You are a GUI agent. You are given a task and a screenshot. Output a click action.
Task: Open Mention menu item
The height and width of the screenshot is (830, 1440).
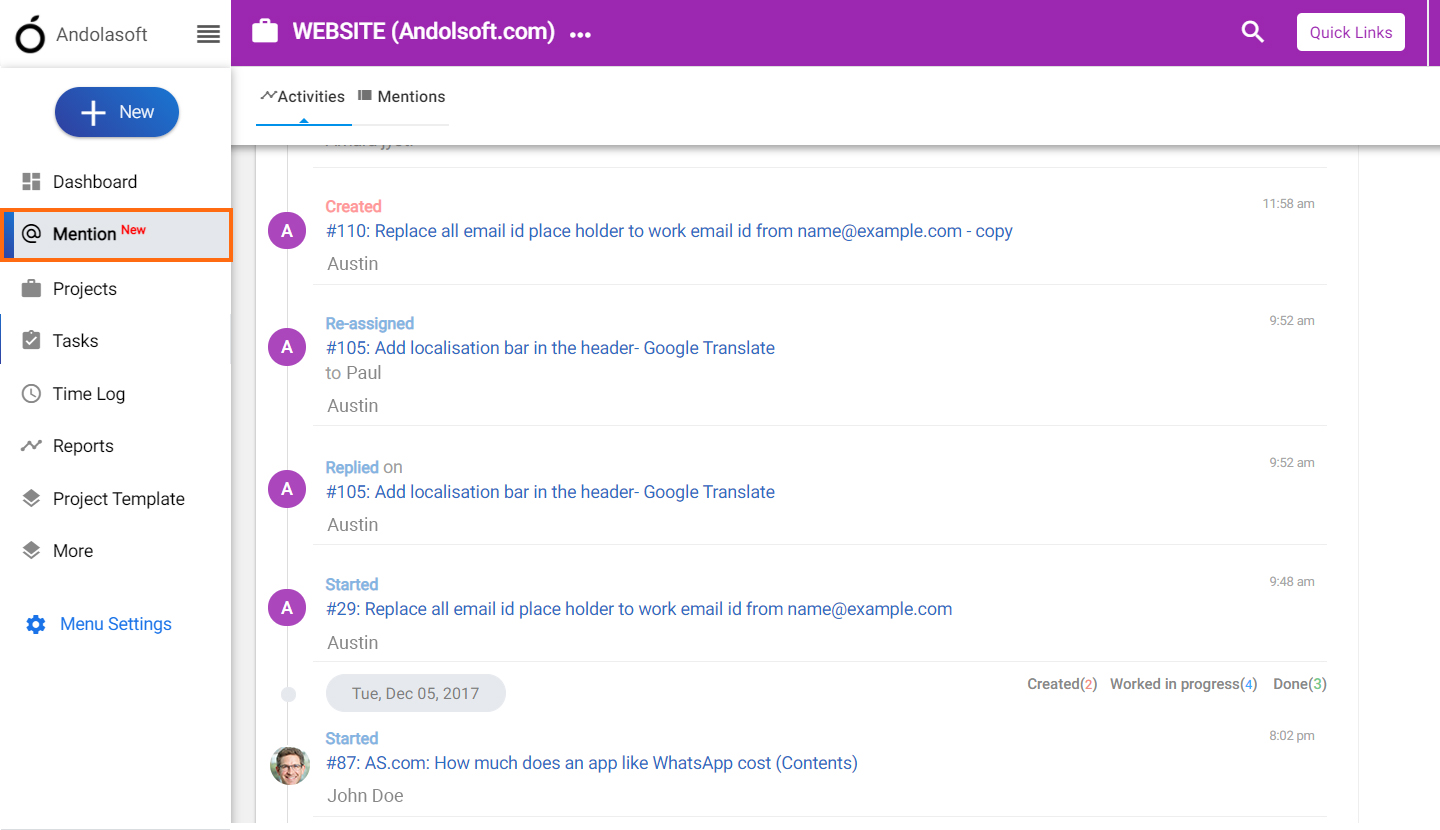click(117, 234)
